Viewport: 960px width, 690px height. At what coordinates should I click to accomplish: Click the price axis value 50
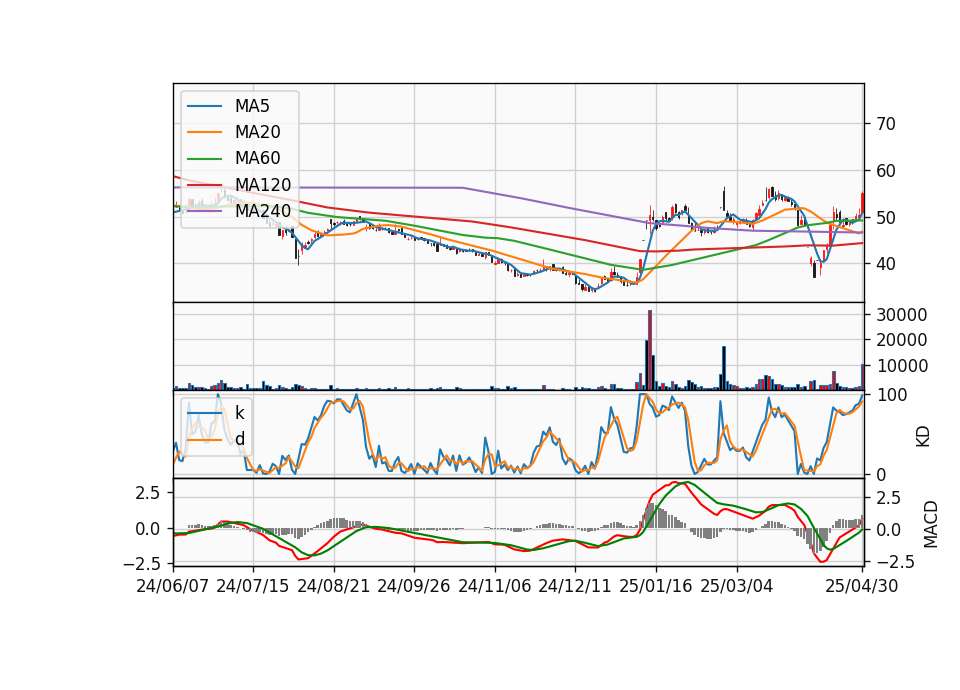click(886, 218)
